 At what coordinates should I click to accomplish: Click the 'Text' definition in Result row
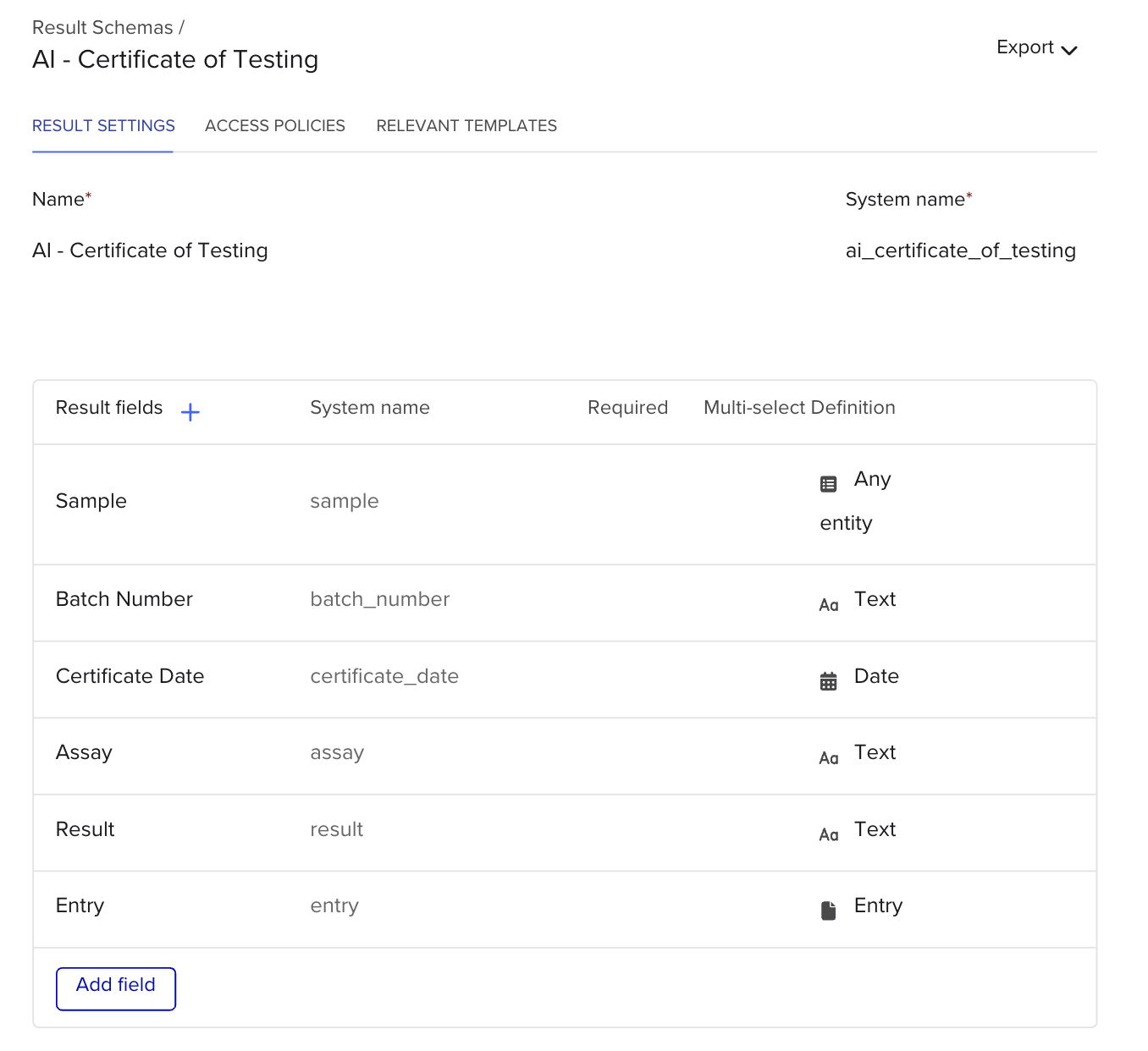875,829
